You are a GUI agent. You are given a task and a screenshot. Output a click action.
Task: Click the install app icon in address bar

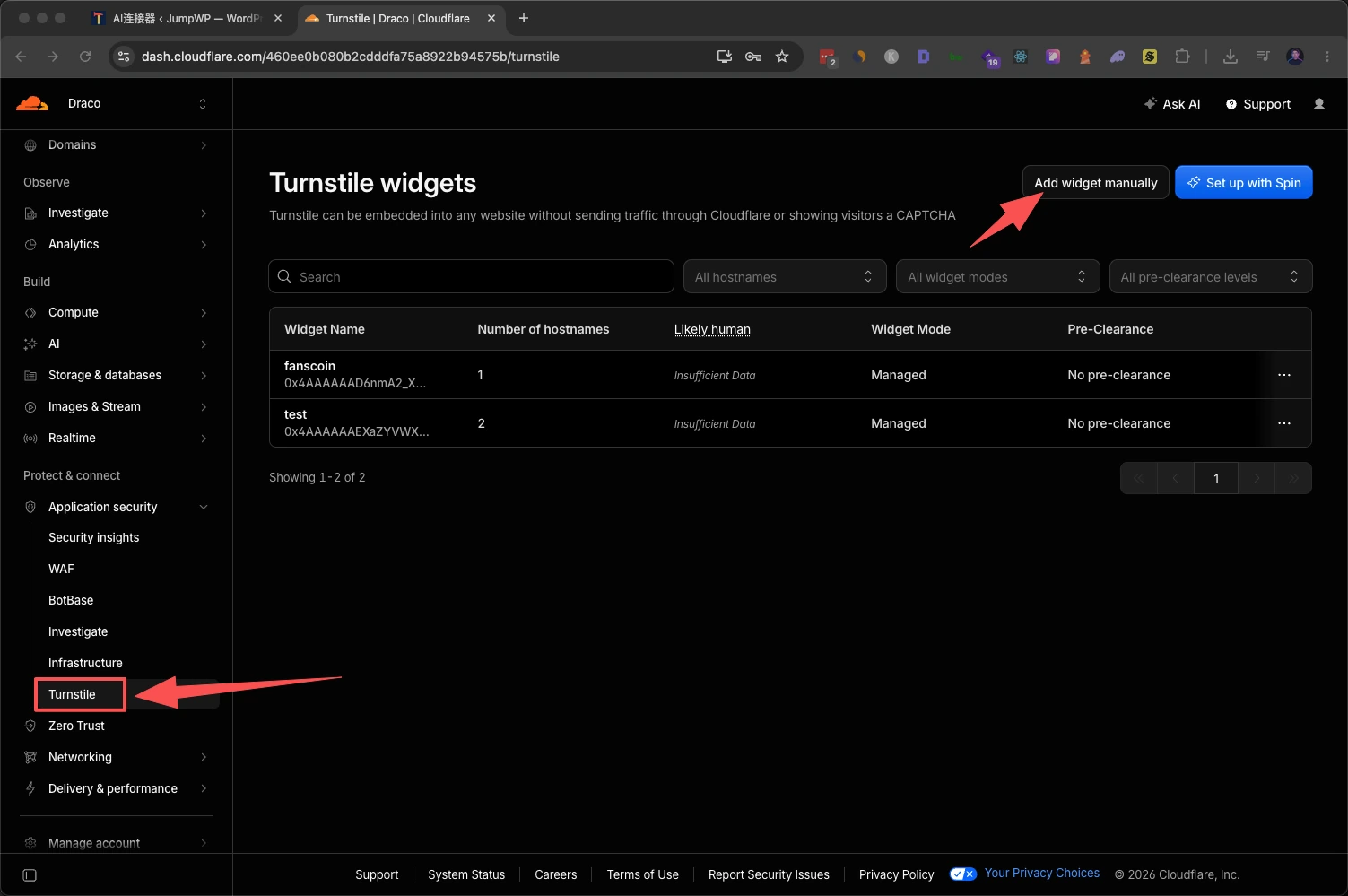pyautogui.click(x=725, y=57)
